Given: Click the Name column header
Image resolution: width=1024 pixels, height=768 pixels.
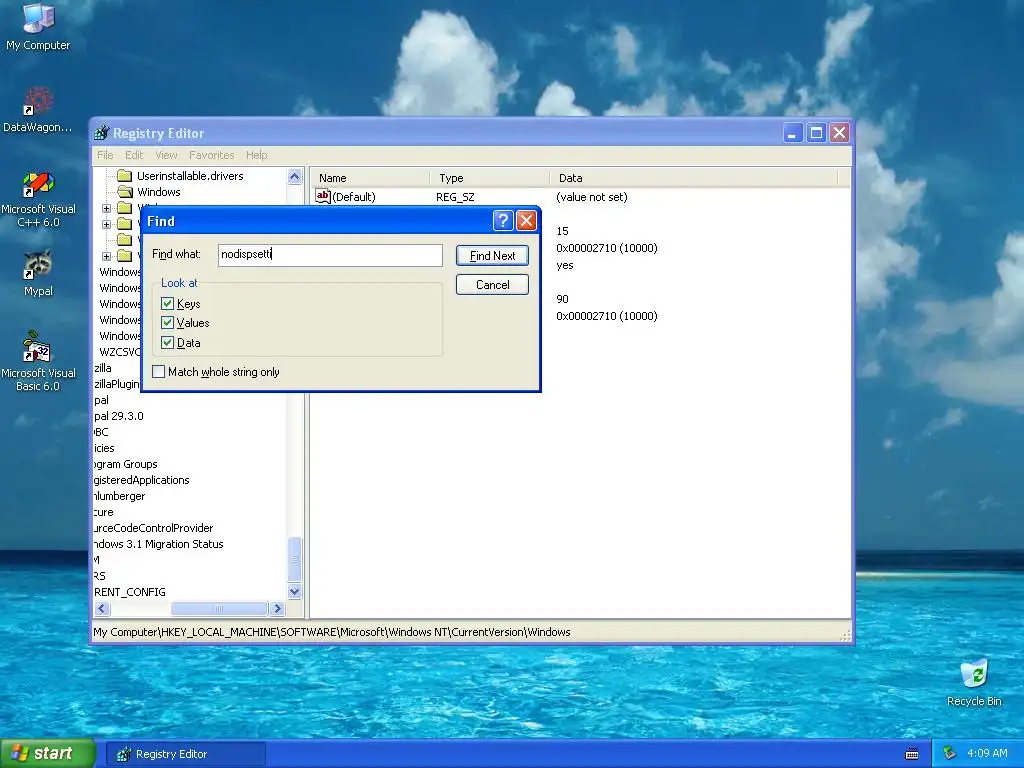Looking at the screenshot, I should tap(370, 178).
